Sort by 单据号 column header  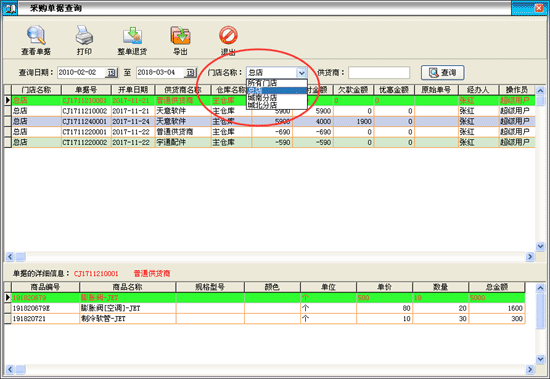tap(86, 90)
